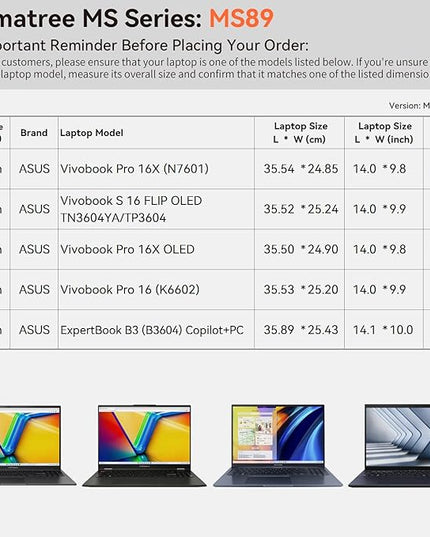
Task: Click the Laptop Size L * W (inch) header
Action: coord(384,133)
